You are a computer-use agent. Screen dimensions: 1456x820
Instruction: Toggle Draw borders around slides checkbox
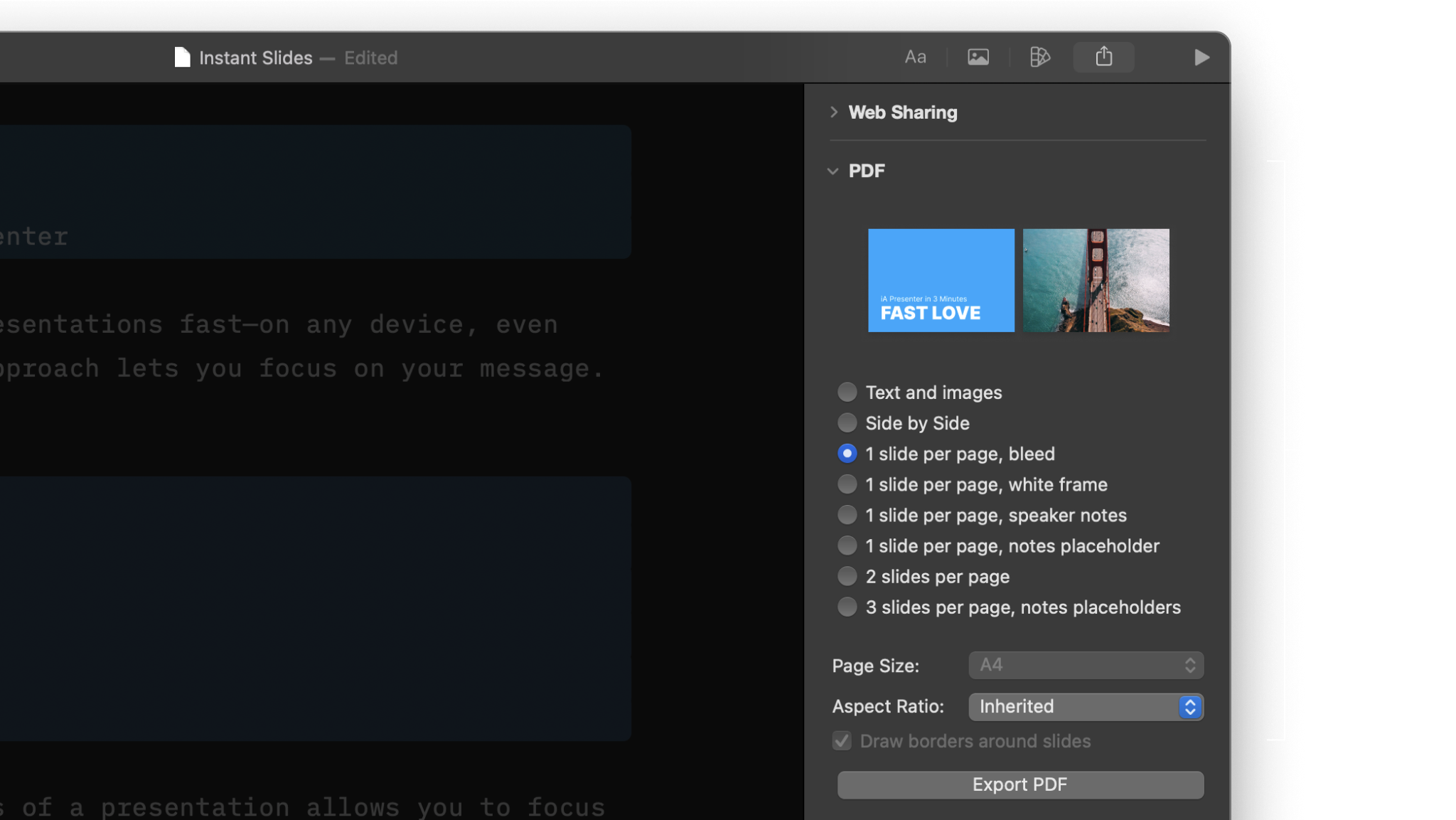[x=842, y=741]
